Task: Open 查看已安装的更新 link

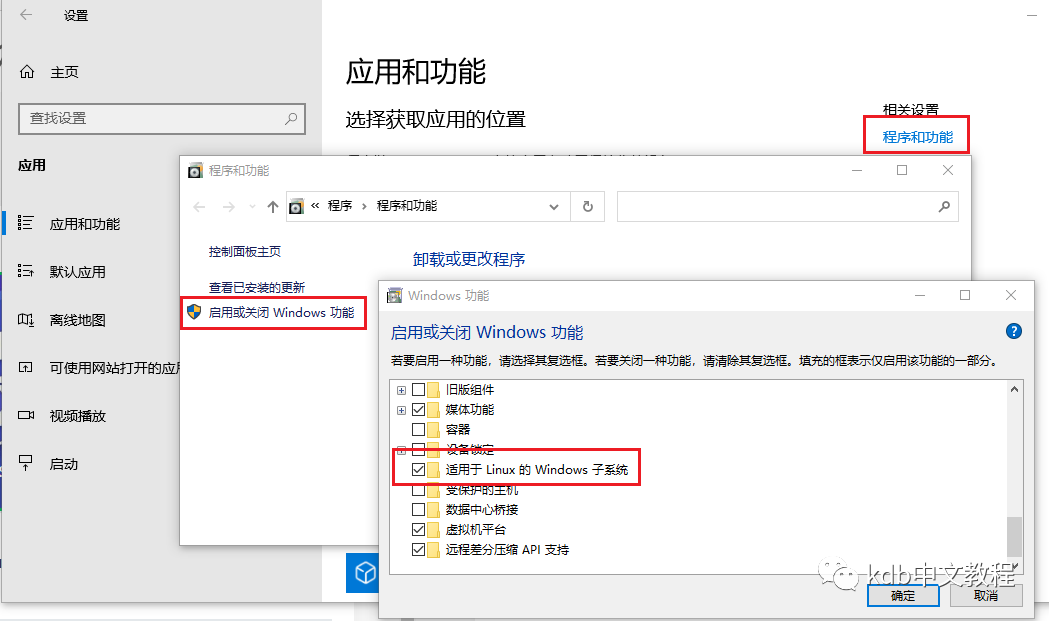Action: [x=257, y=288]
